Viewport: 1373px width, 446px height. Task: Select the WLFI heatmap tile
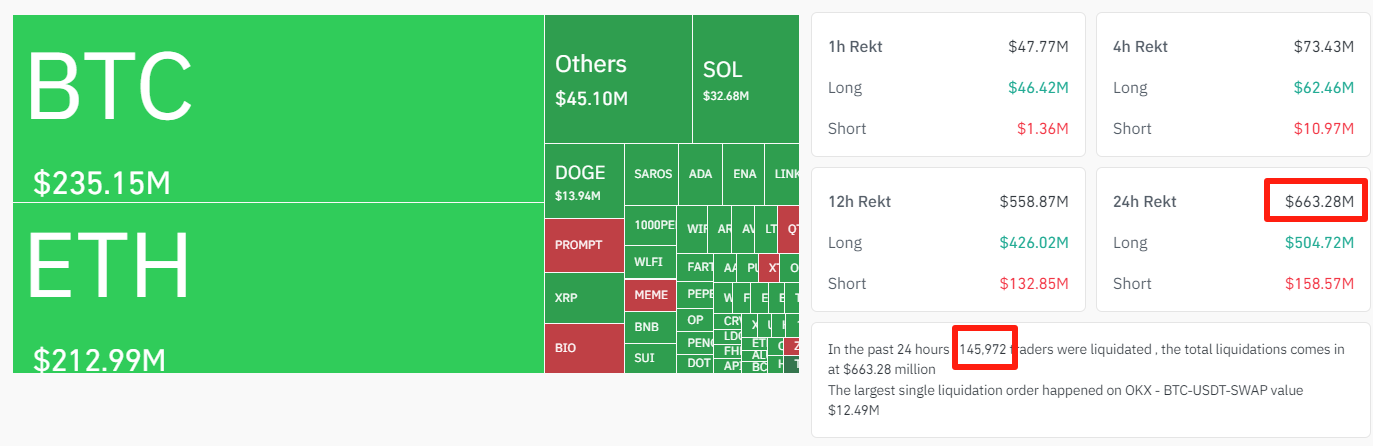pyautogui.click(x=649, y=263)
